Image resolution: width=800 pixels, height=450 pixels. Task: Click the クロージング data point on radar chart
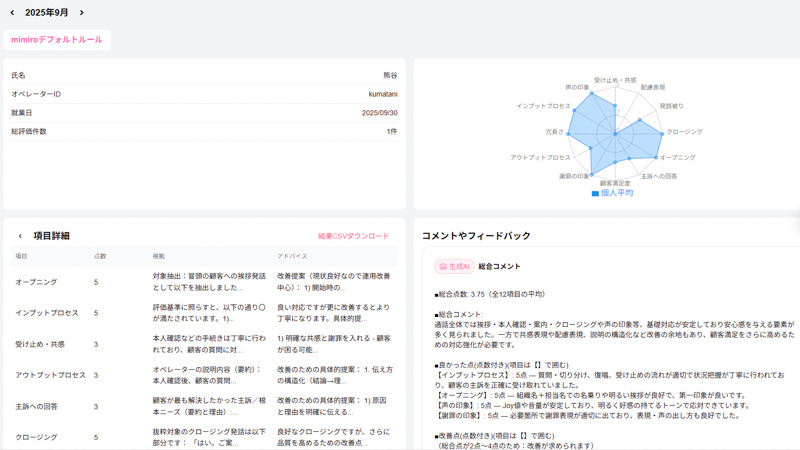click(661, 132)
